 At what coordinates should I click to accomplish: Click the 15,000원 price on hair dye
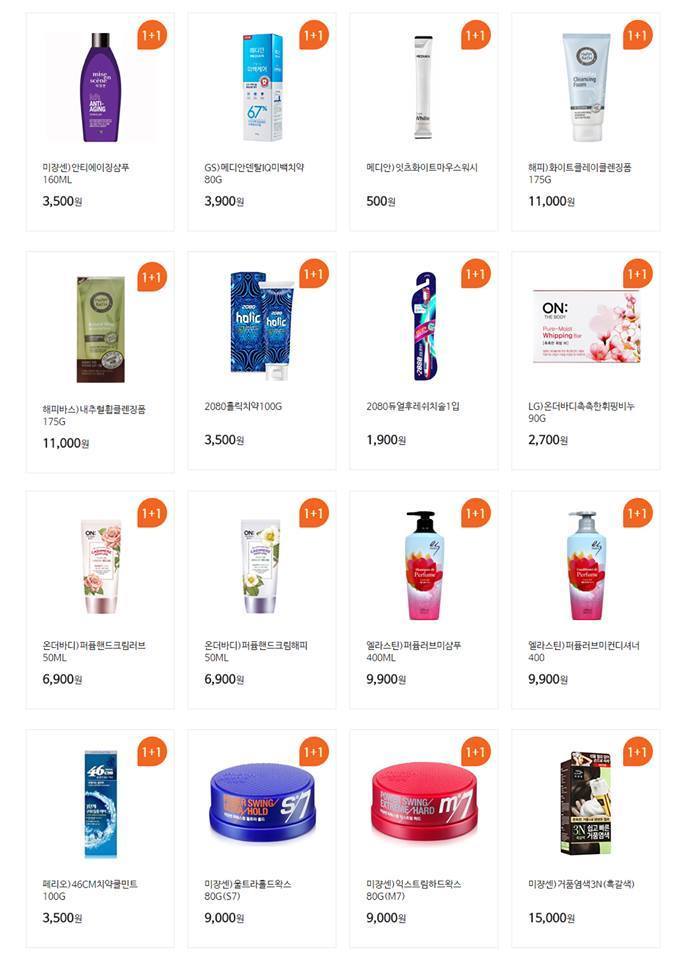coord(551,918)
